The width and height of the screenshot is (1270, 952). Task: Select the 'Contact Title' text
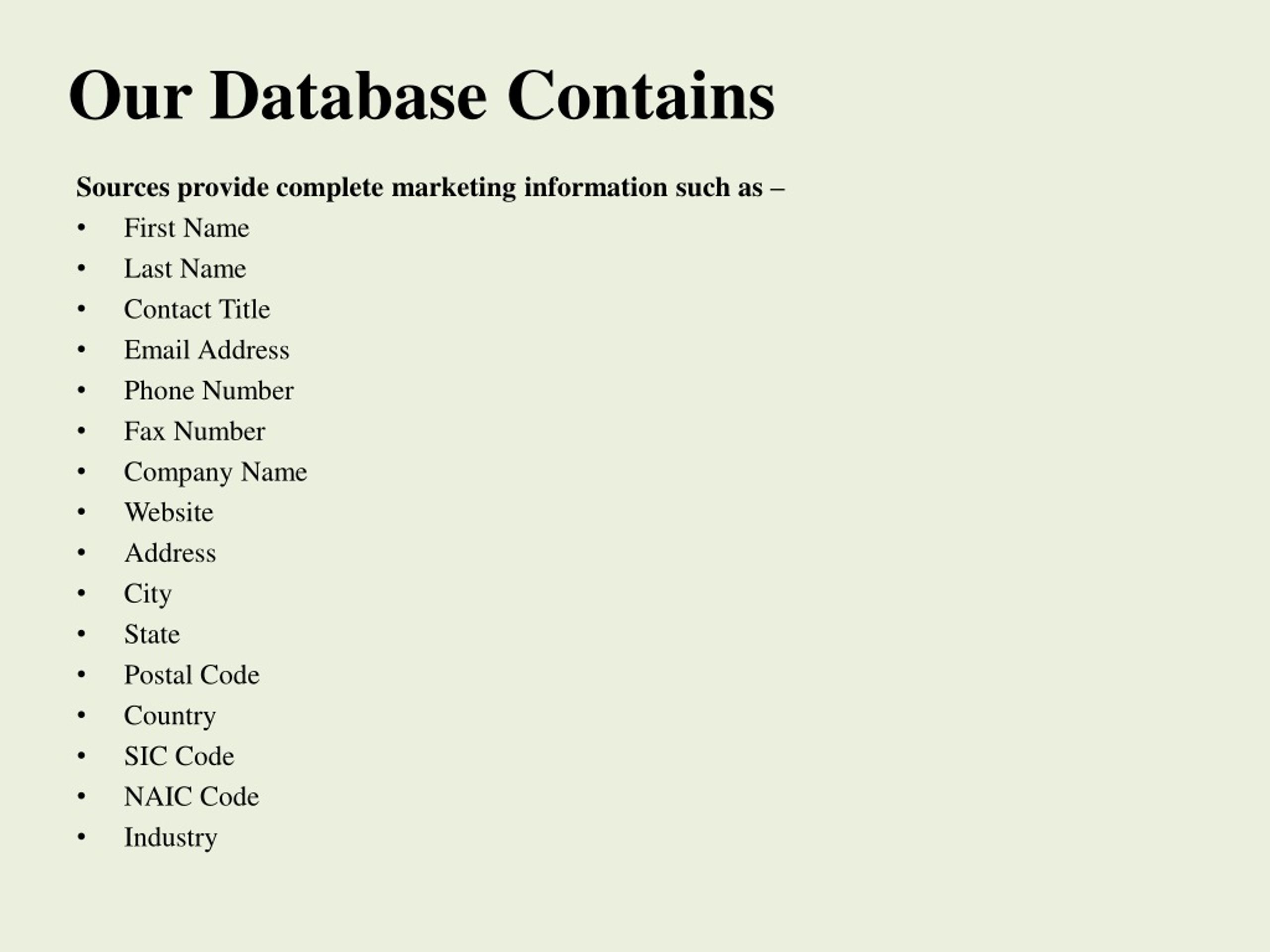tap(197, 309)
